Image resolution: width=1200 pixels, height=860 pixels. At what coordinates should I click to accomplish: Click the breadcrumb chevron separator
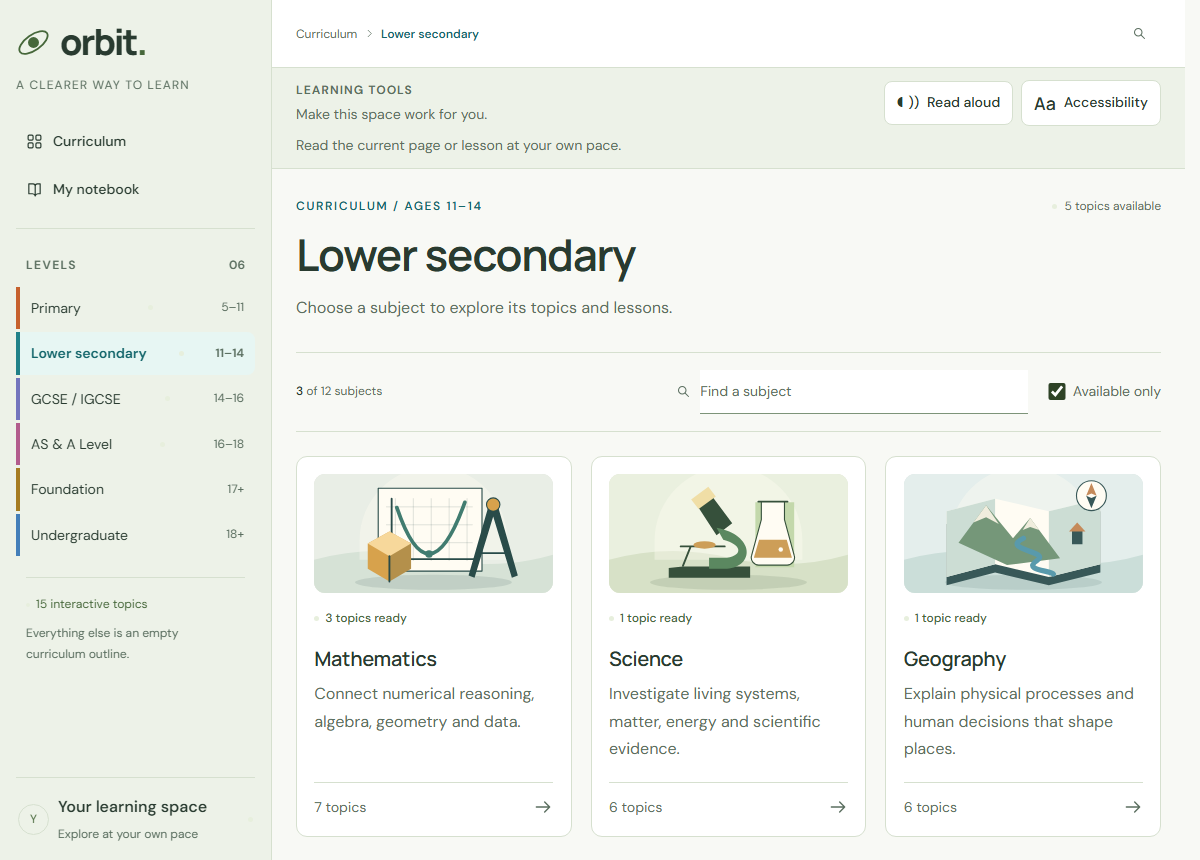click(x=369, y=34)
